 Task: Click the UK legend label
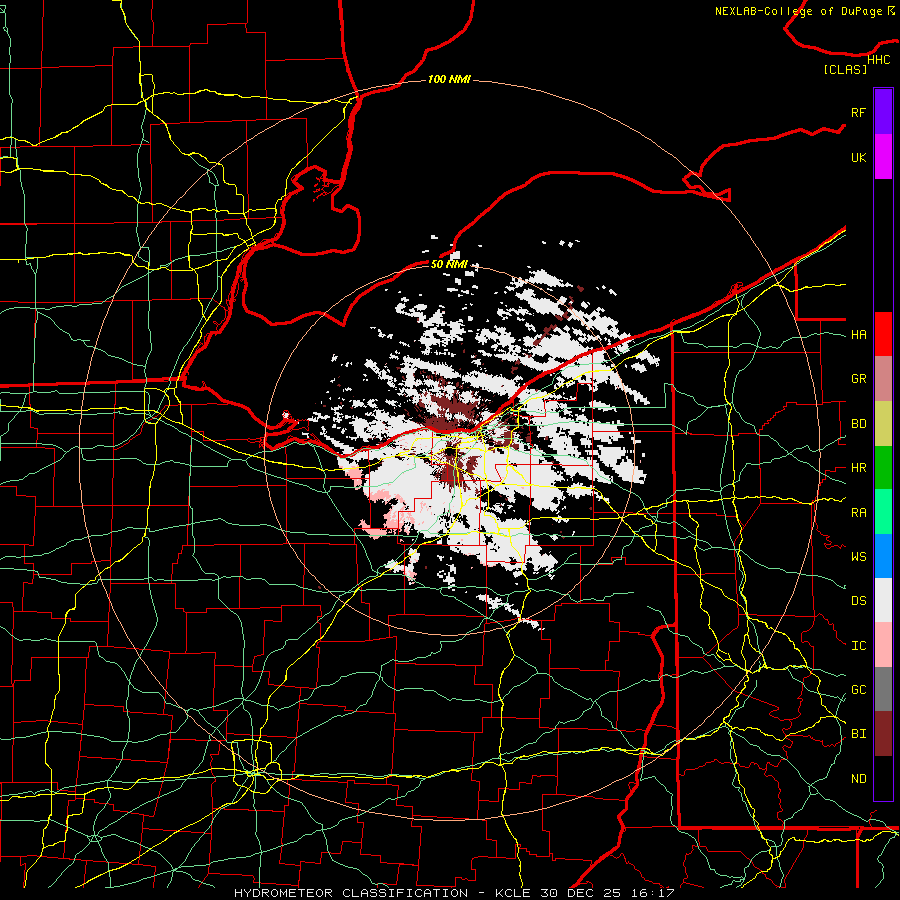tap(858, 157)
